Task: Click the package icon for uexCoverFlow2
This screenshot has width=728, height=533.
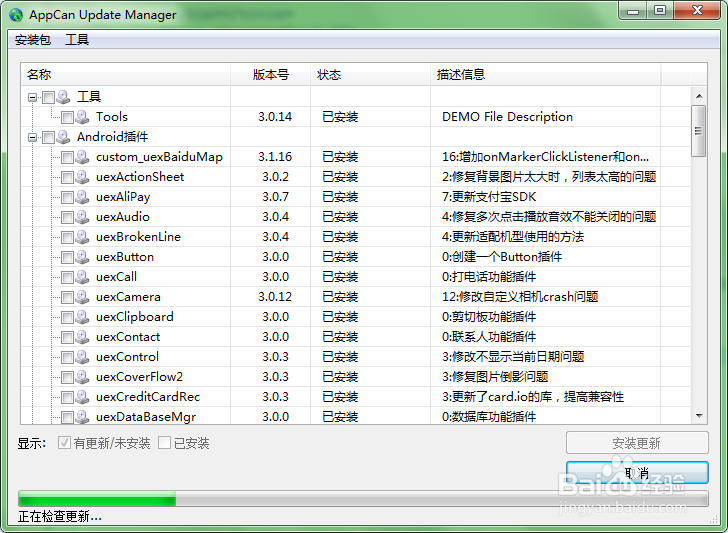Action: coord(82,377)
